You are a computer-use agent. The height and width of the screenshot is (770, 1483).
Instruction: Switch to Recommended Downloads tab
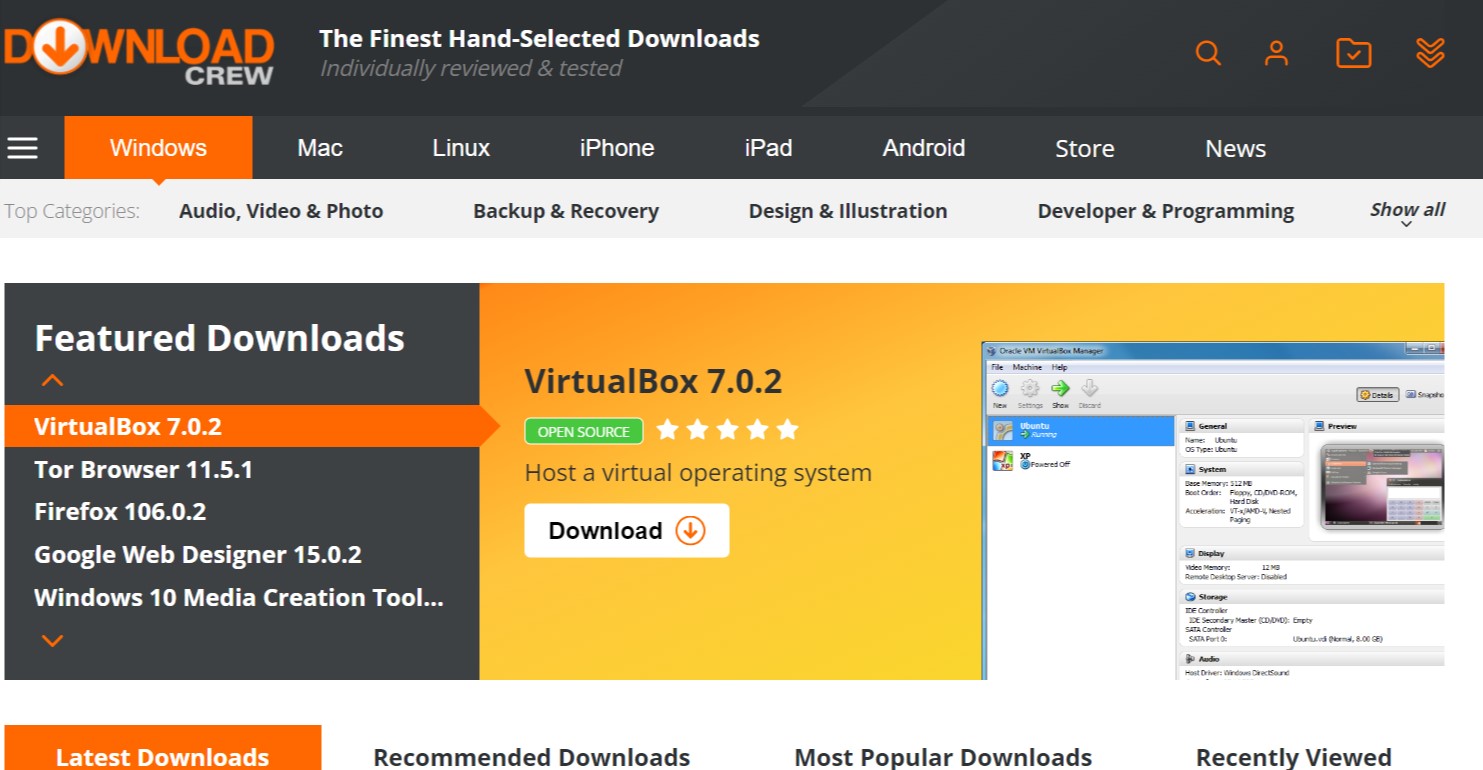pos(532,757)
